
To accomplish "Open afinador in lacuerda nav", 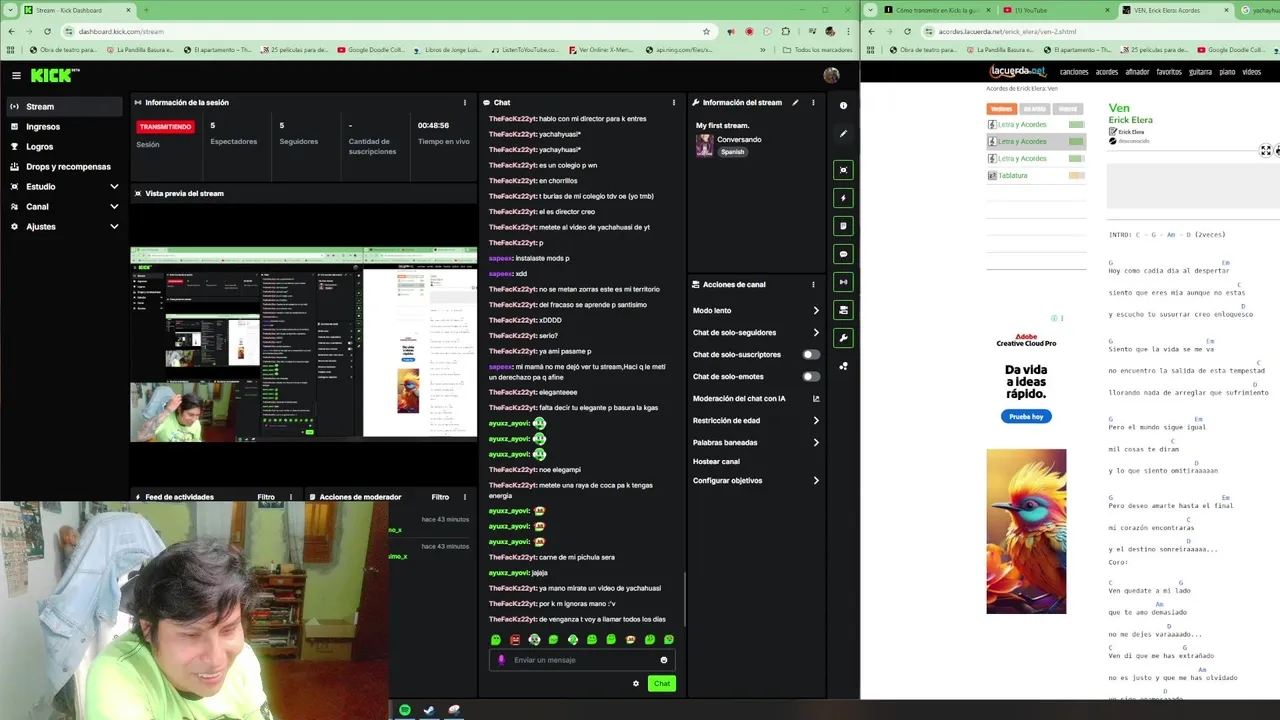I will pyautogui.click(x=1137, y=72).
